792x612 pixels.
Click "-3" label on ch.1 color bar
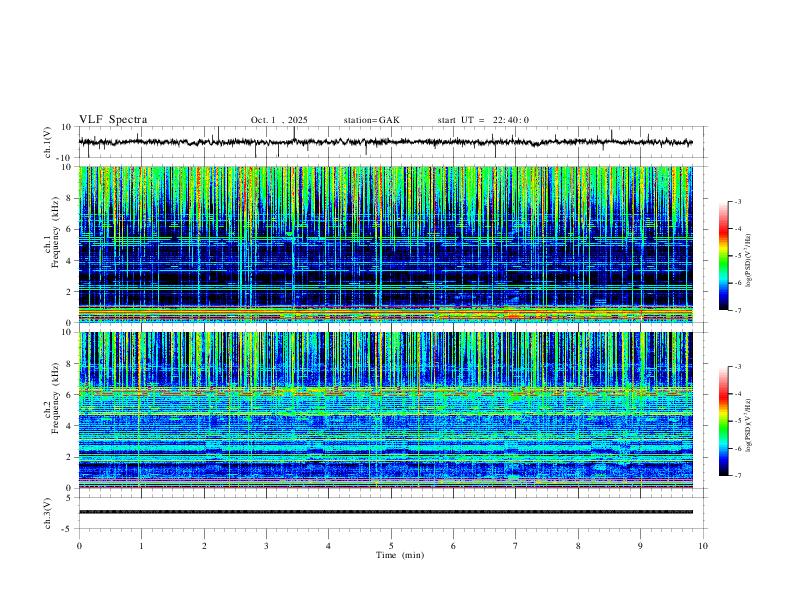point(737,201)
